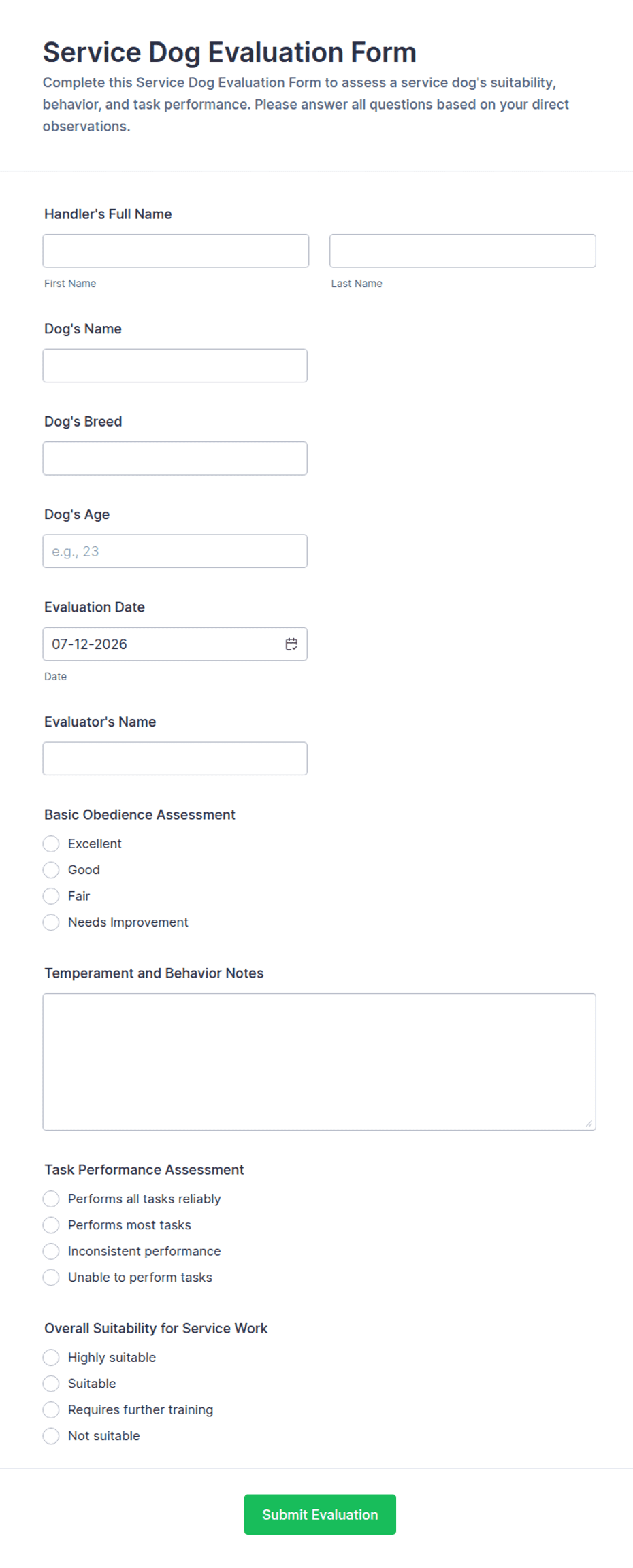Select the Good obedience radio option
Screen dimensions: 633x1568
click(x=51, y=870)
